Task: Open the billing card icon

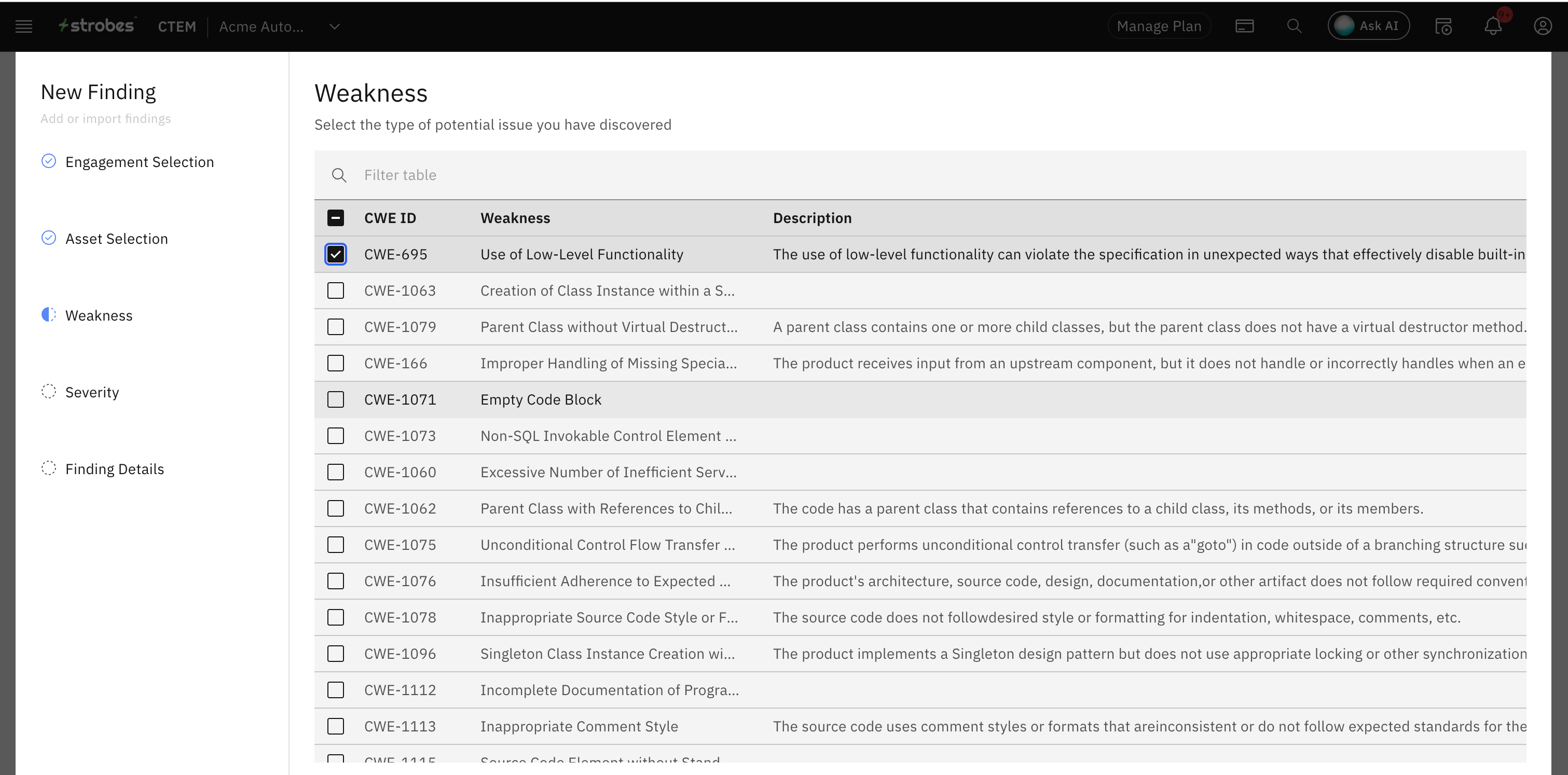Action: pos(1244,26)
